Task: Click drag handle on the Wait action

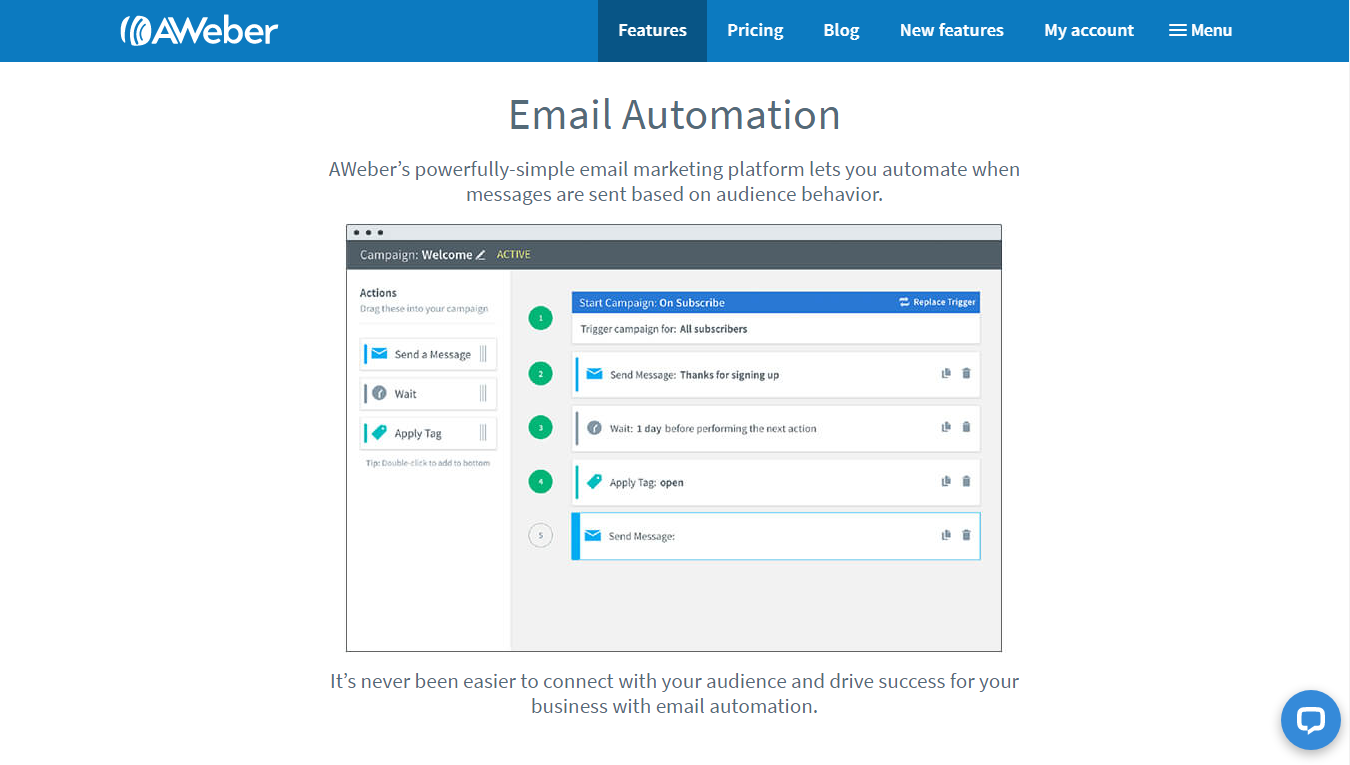Action: pyautogui.click(x=483, y=393)
